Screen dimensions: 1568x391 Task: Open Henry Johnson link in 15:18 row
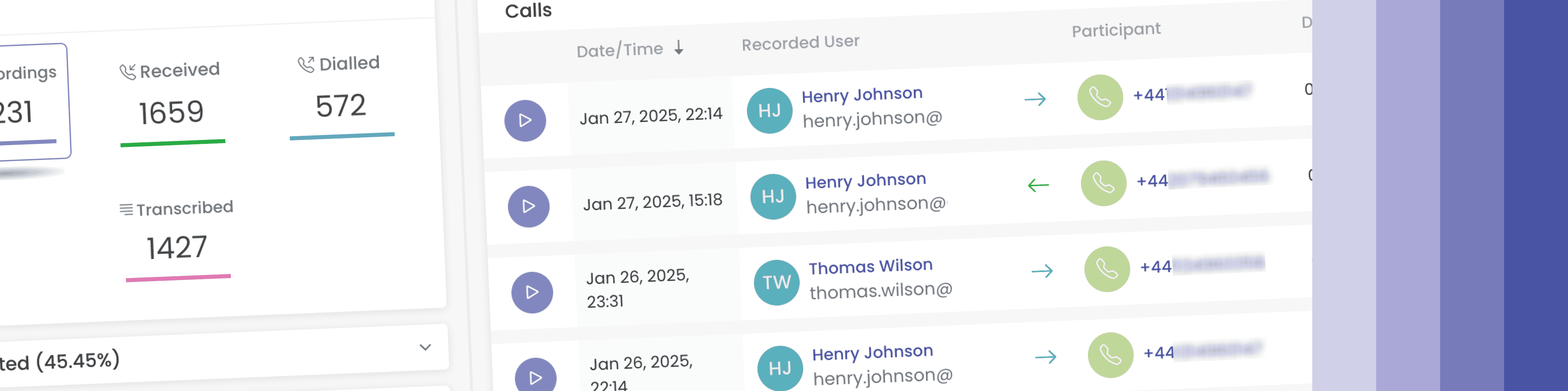coord(866,181)
